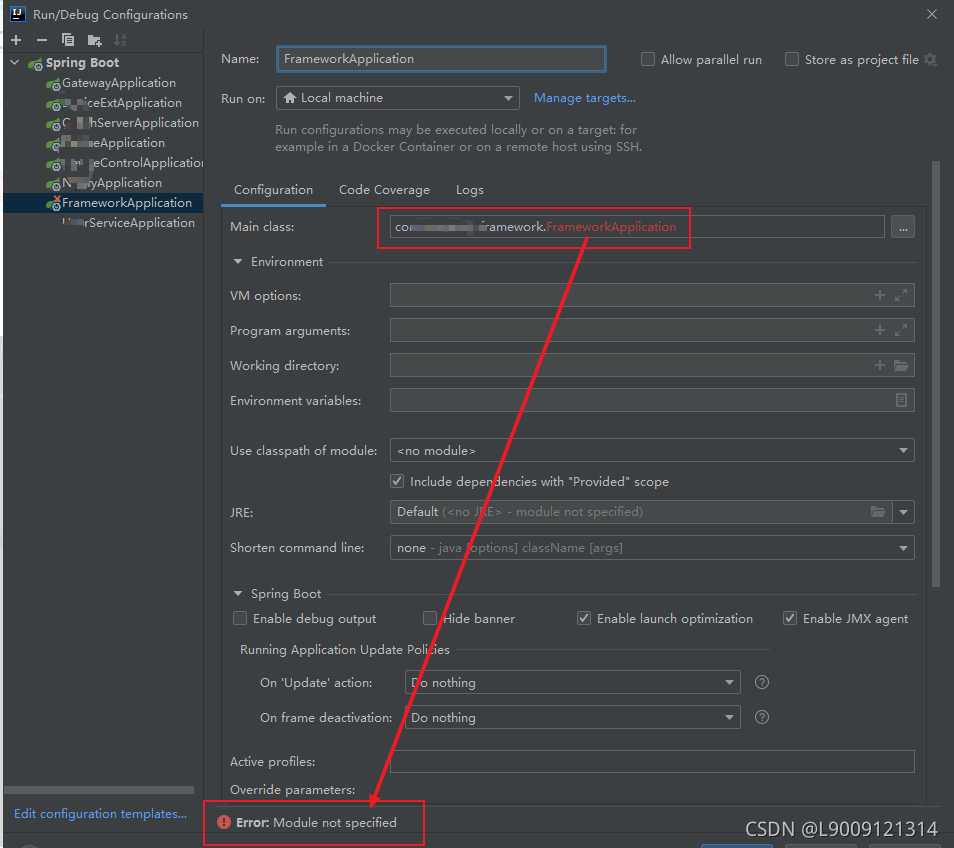Enable Allow parallel run
Viewport: 954px width, 848px height.
[x=647, y=59]
